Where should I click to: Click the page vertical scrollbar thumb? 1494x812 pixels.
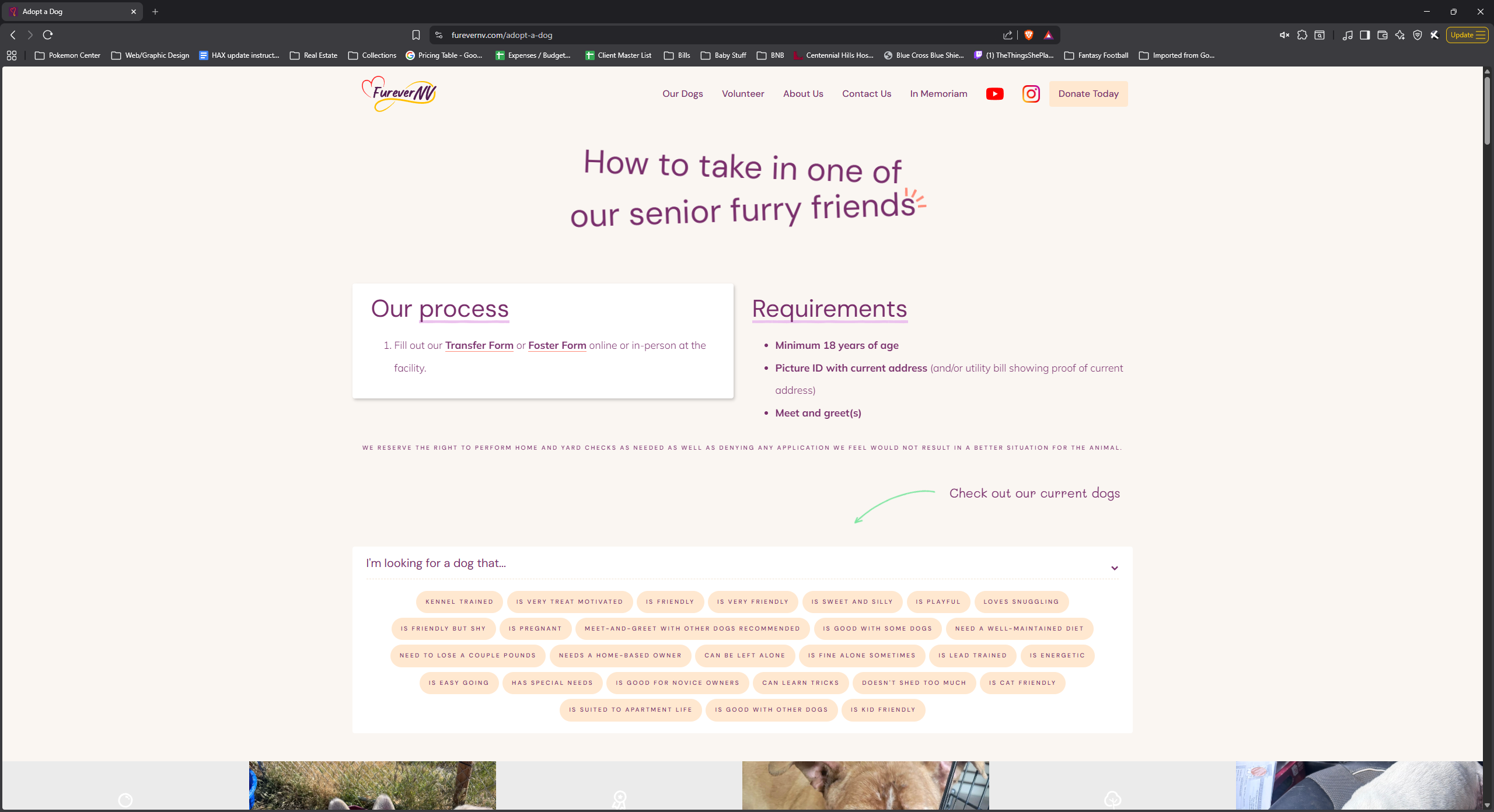click(1487, 111)
